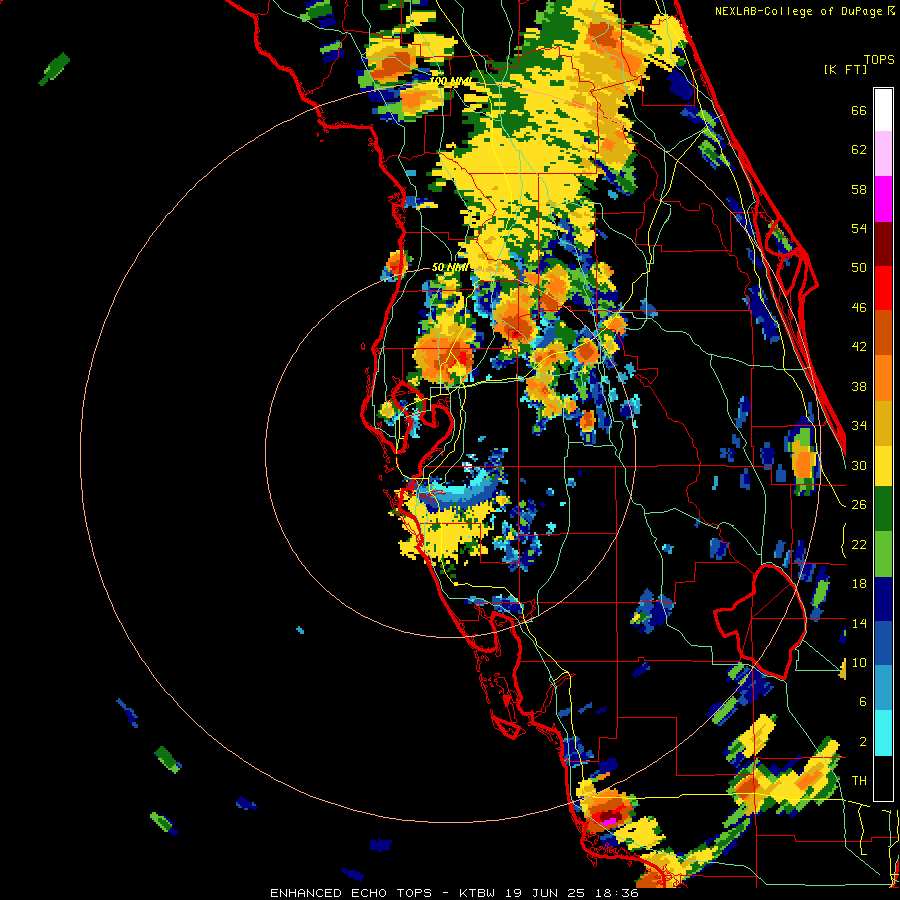900x900 pixels.
Task: Click the "26" scale label
Action: tap(859, 505)
